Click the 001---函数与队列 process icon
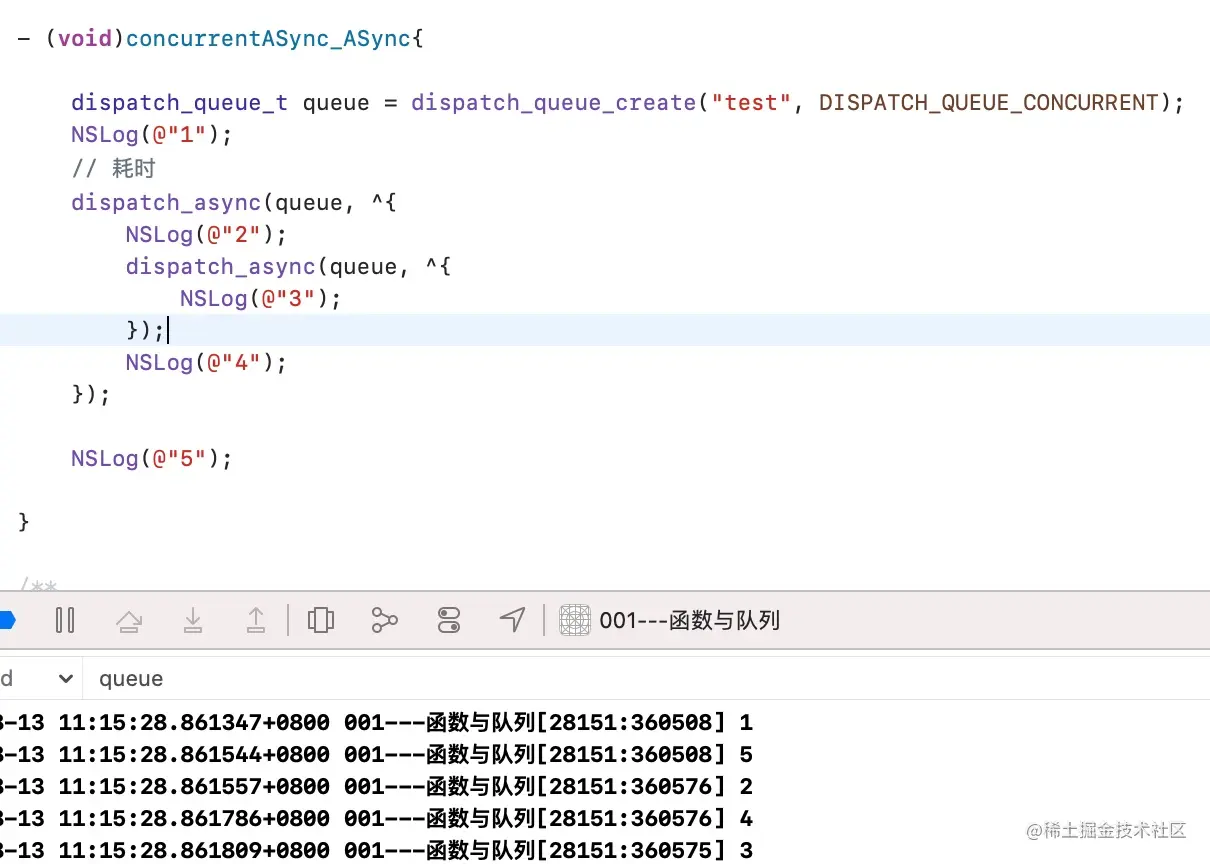Screen dimensions: 1210x864 pos(575,620)
